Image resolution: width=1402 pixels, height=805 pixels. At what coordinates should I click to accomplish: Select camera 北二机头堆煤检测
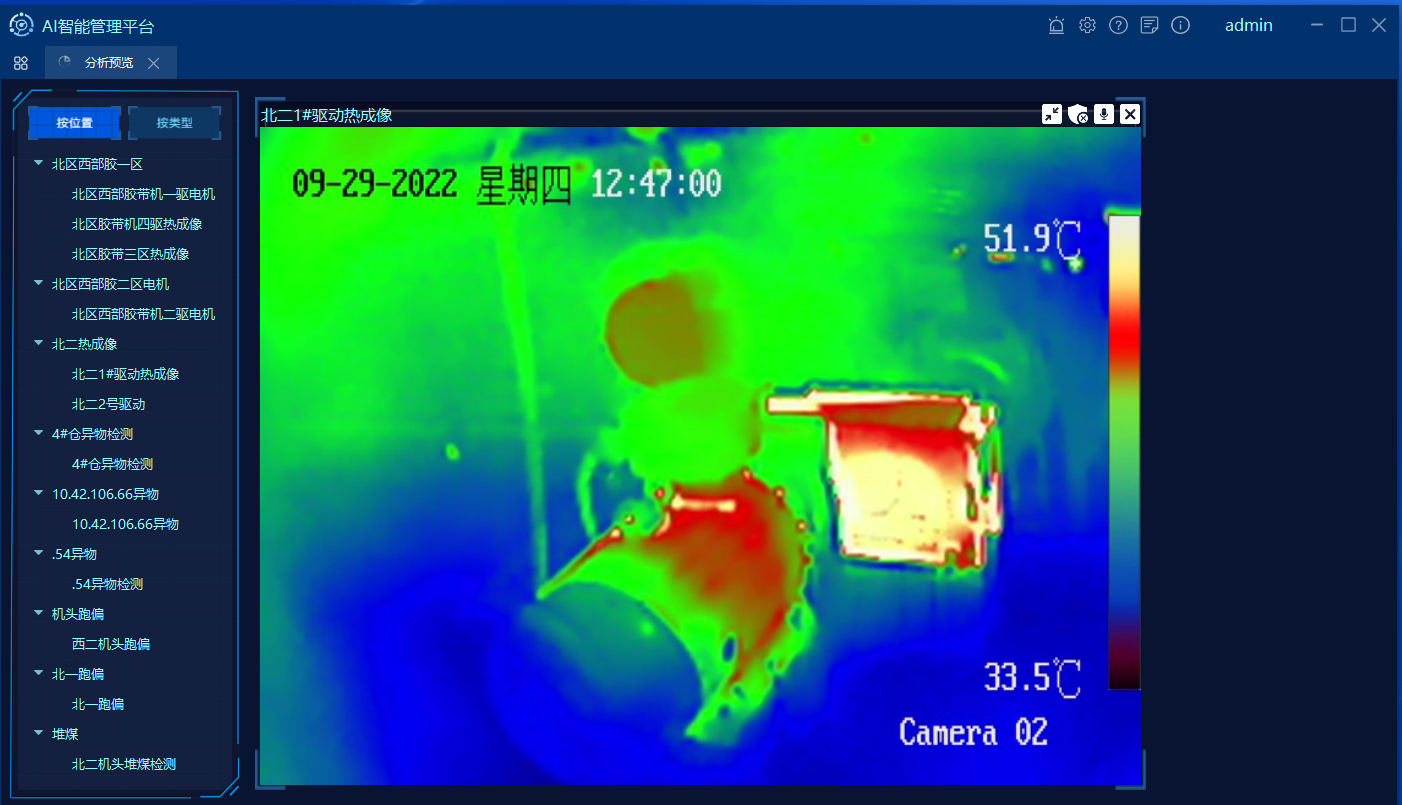[123, 764]
